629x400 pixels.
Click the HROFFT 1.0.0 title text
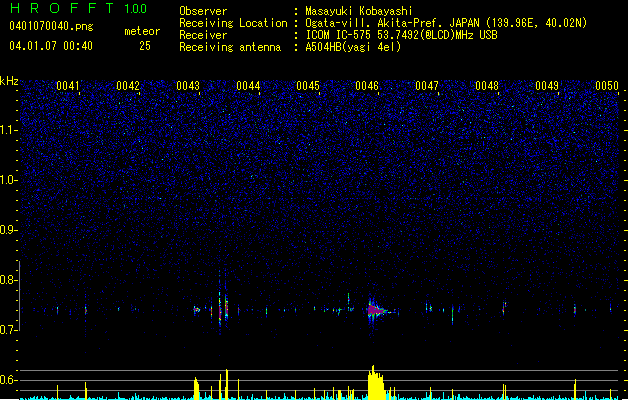[x=79, y=8]
